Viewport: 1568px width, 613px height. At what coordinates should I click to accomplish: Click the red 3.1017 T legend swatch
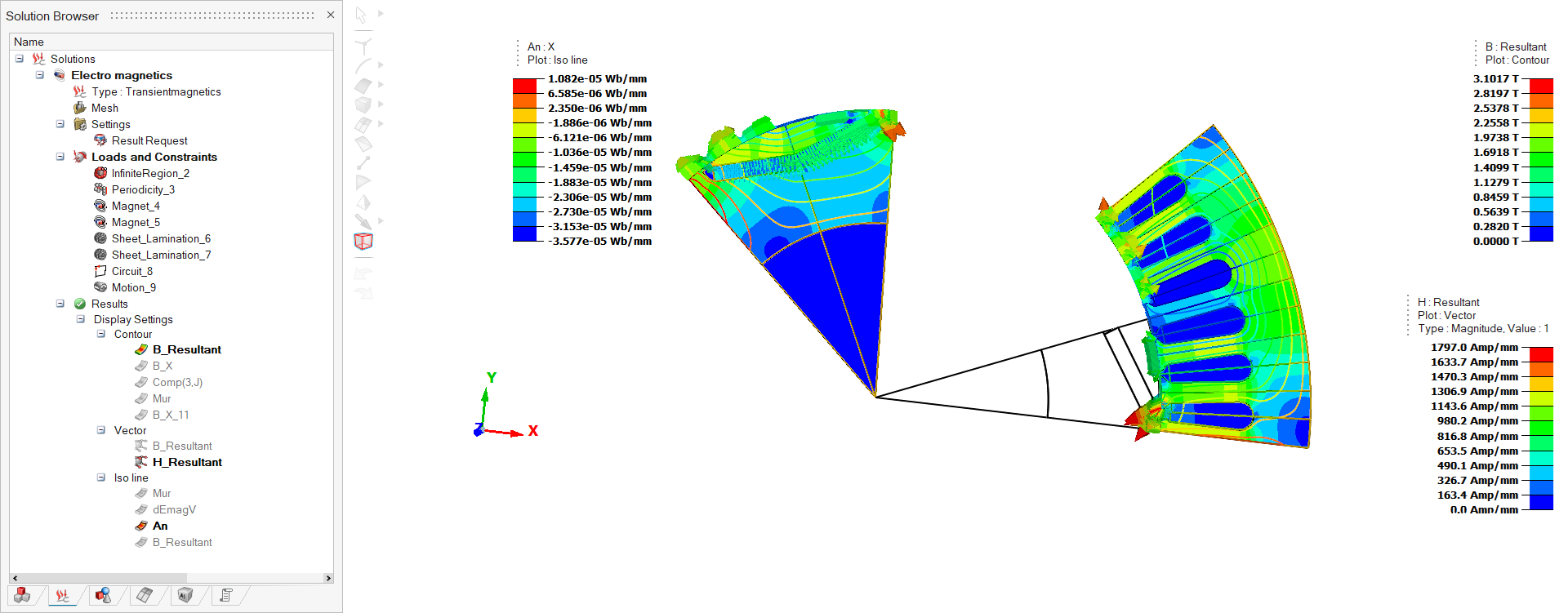pos(1541,85)
